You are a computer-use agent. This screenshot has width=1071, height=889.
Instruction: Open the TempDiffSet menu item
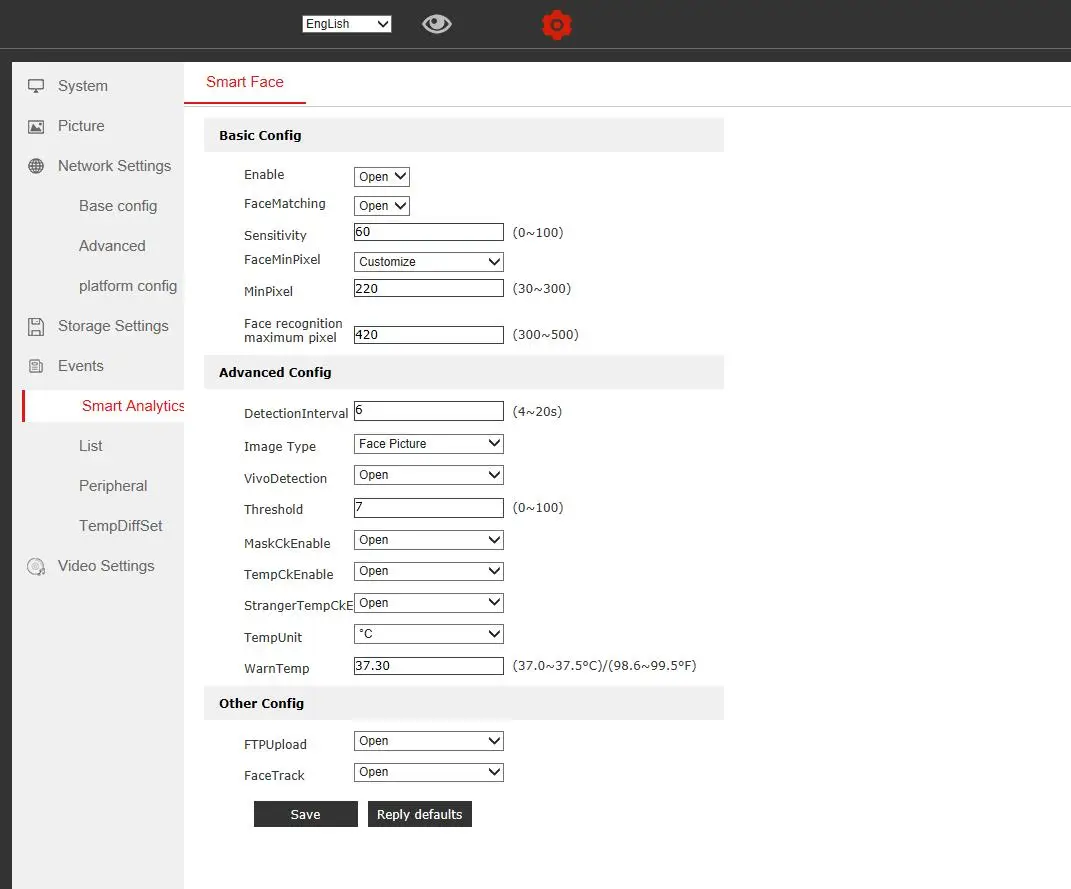point(120,526)
